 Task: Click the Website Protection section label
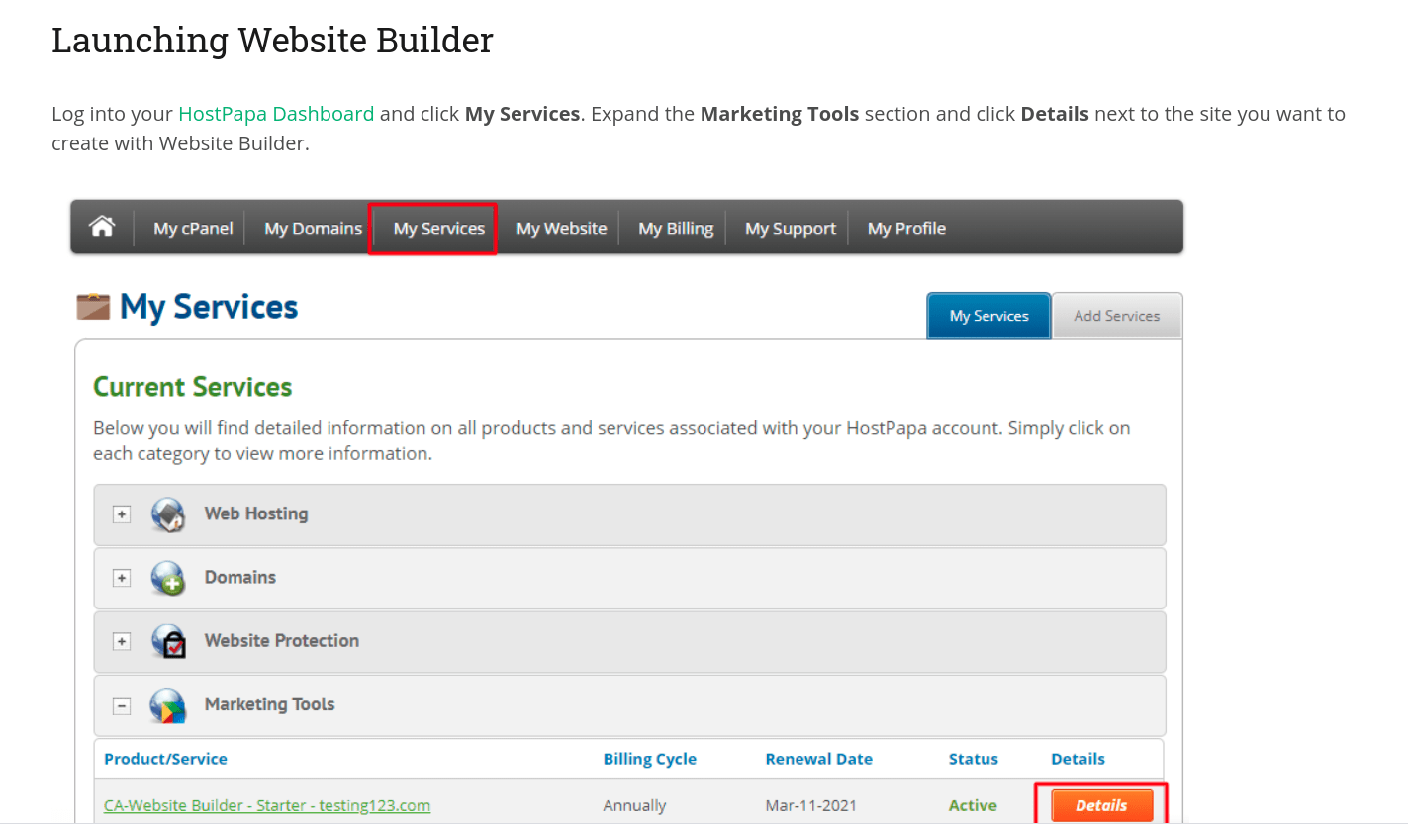tap(282, 640)
